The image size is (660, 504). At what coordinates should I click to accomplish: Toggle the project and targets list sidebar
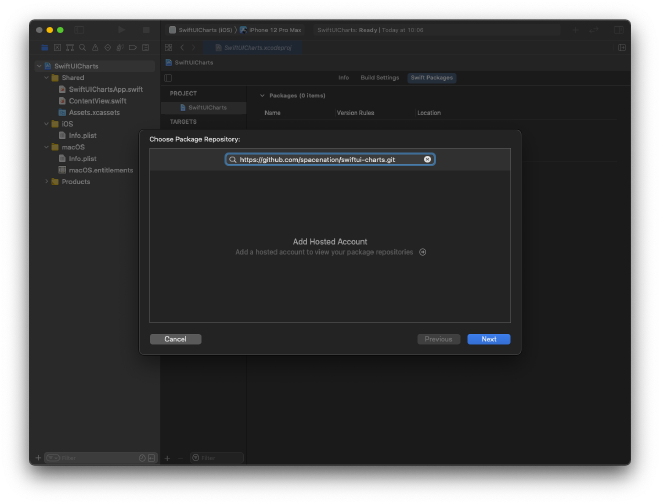168,77
